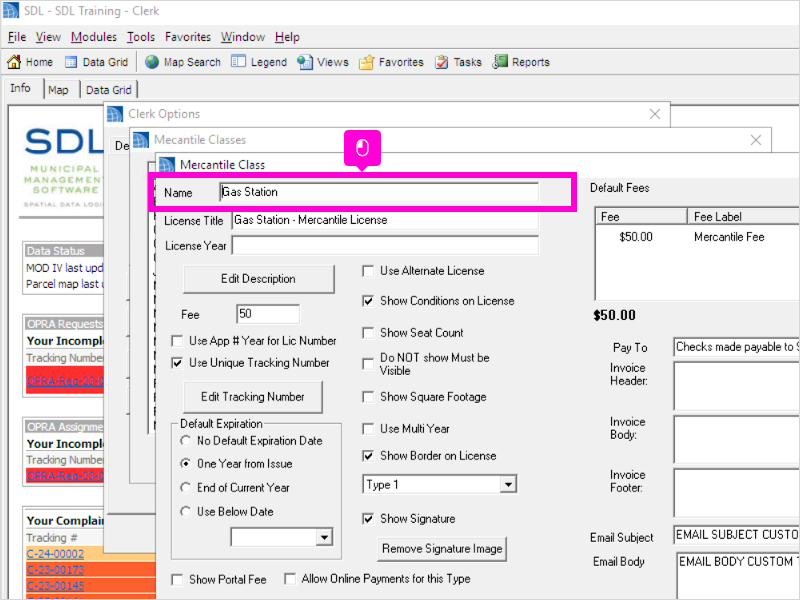The width and height of the screenshot is (800, 600).
Task: Enable Use Alternate License checkbox
Action: click(x=368, y=271)
